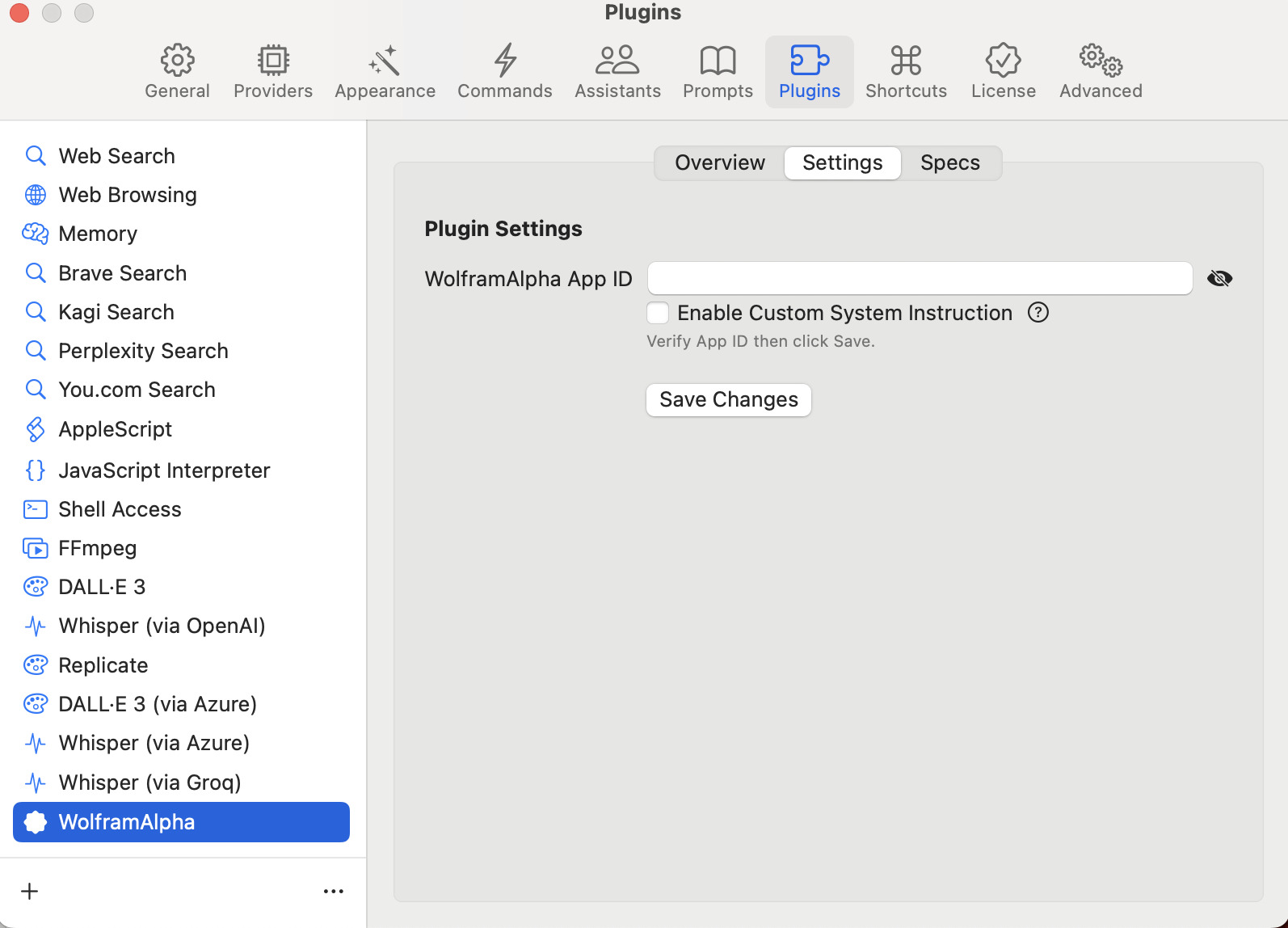Switch to the Specs tab
Viewport: 1288px width, 928px height.
(949, 163)
